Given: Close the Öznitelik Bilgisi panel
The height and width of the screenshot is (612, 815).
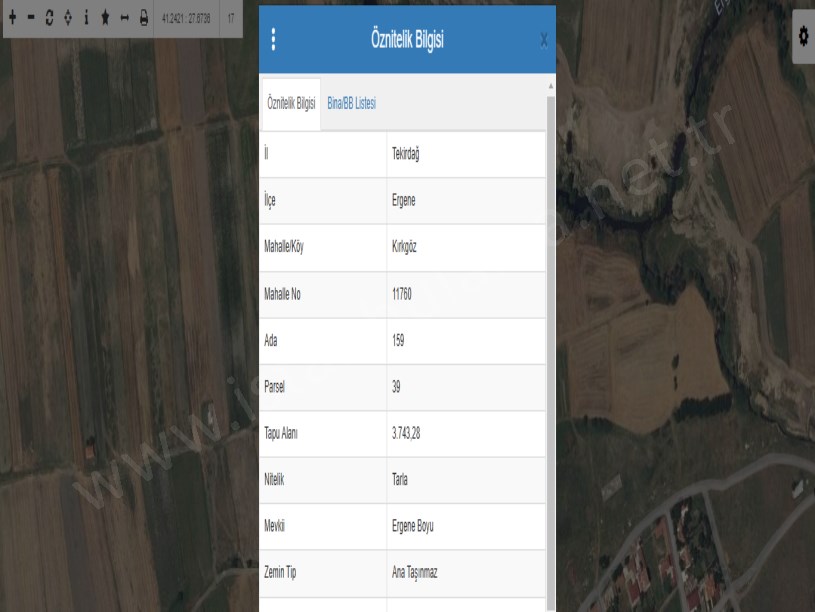Looking at the screenshot, I should pyautogui.click(x=543, y=40).
